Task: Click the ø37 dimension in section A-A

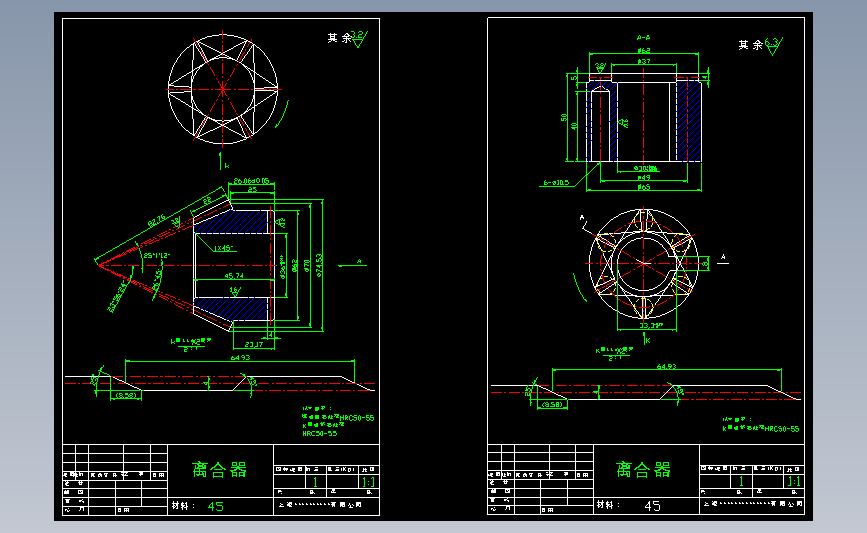Action: pos(644,61)
